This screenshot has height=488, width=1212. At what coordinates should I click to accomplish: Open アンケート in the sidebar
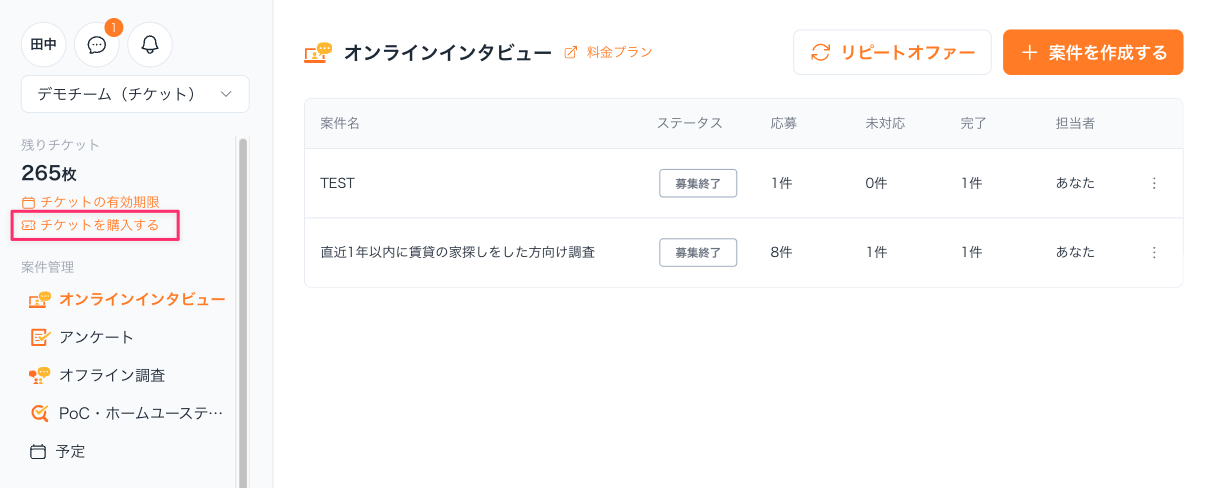(96, 337)
